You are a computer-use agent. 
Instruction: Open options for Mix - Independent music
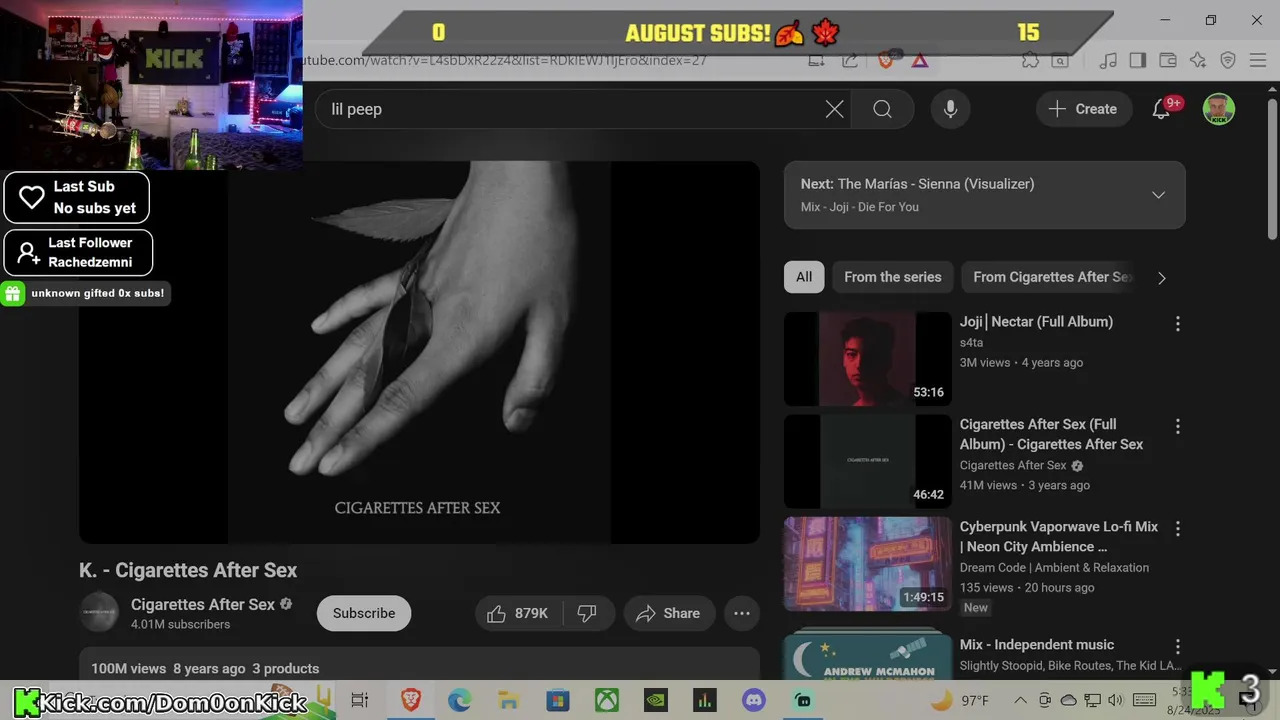pyautogui.click(x=1177, y=646)
